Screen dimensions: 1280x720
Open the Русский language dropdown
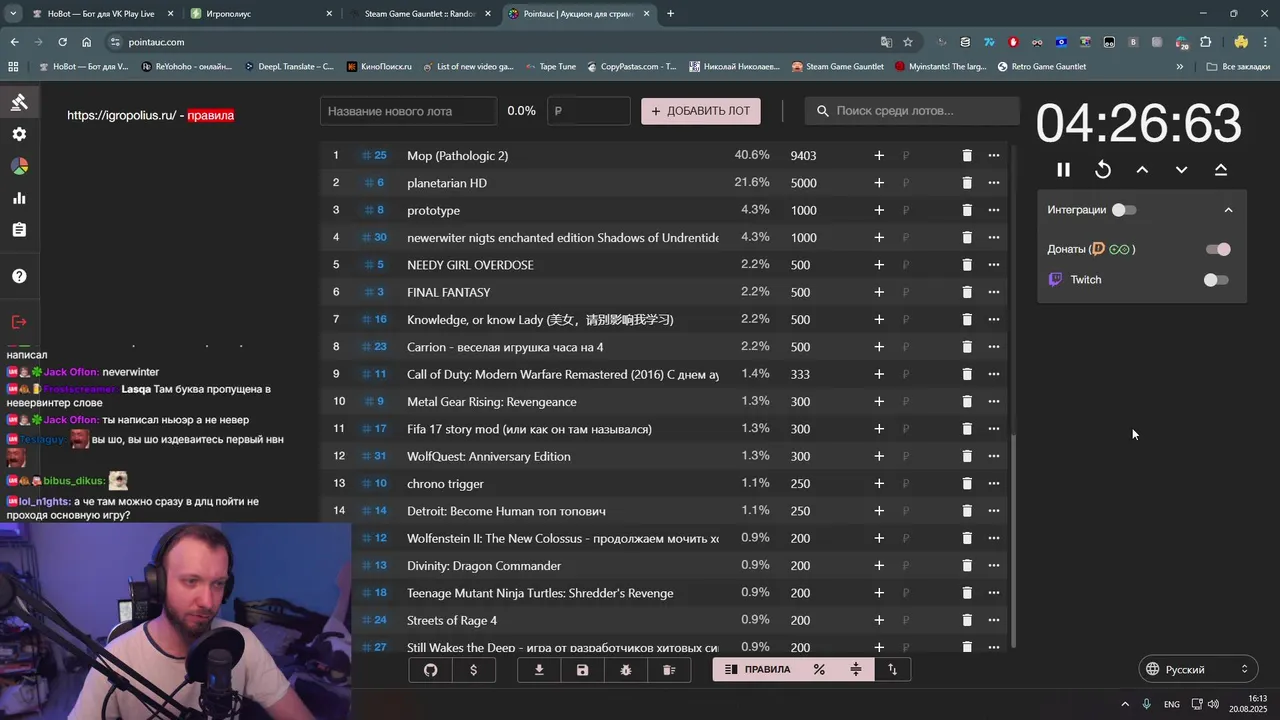pos(1198,669)
